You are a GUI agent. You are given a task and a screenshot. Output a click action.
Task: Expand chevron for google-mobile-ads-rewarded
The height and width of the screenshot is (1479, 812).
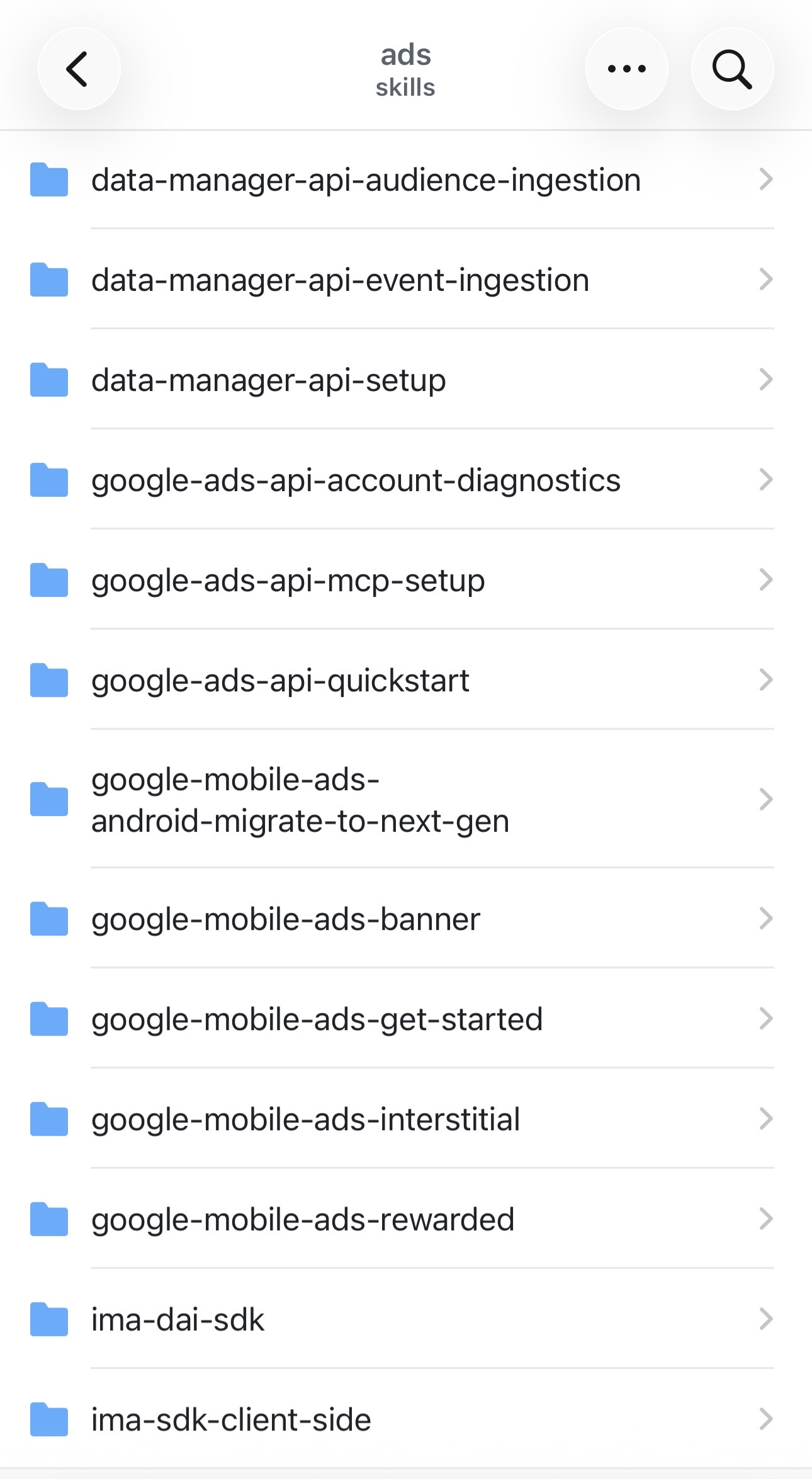765,1219
